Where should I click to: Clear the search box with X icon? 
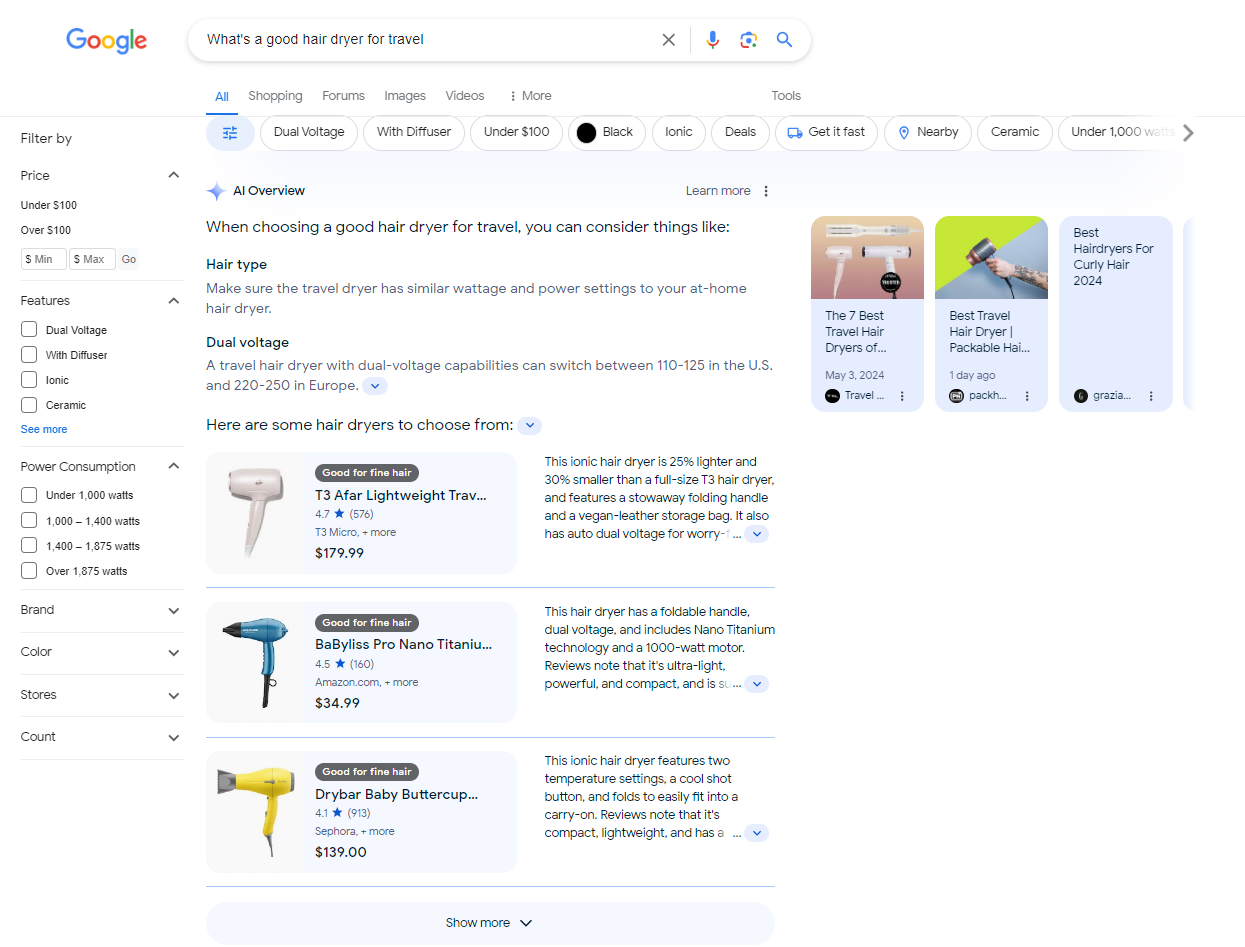point(669,40)
